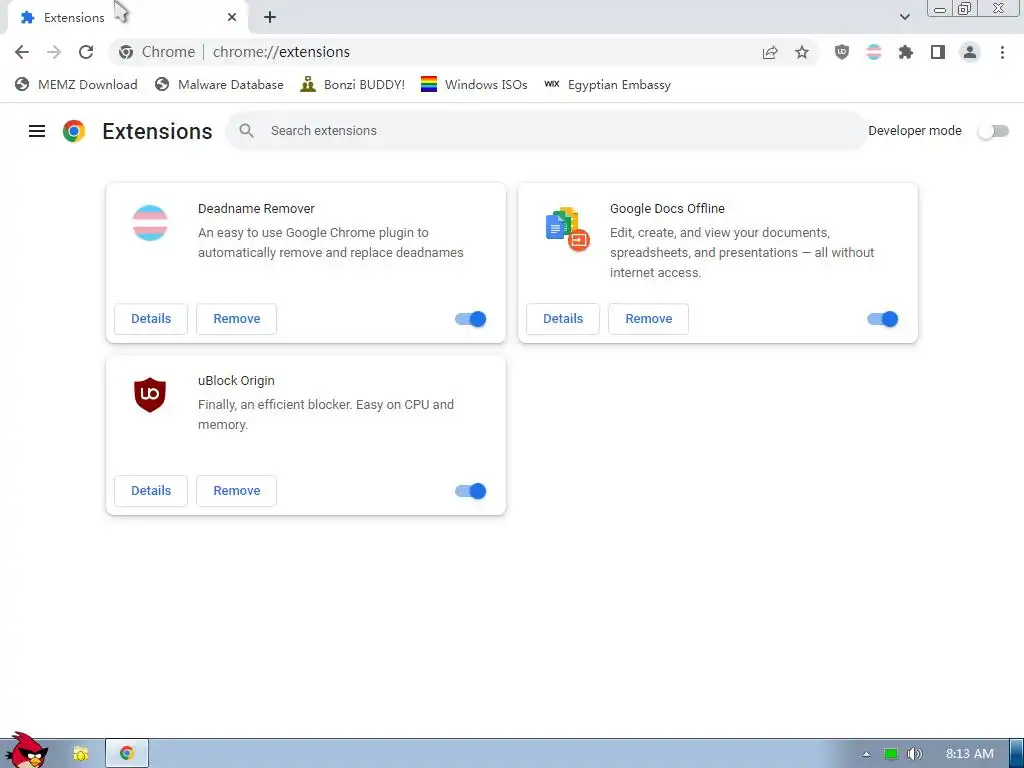The width and height of the screenshot is (1024, 768).
Task: Reload the page with the refresh icon
Action: 86,52
